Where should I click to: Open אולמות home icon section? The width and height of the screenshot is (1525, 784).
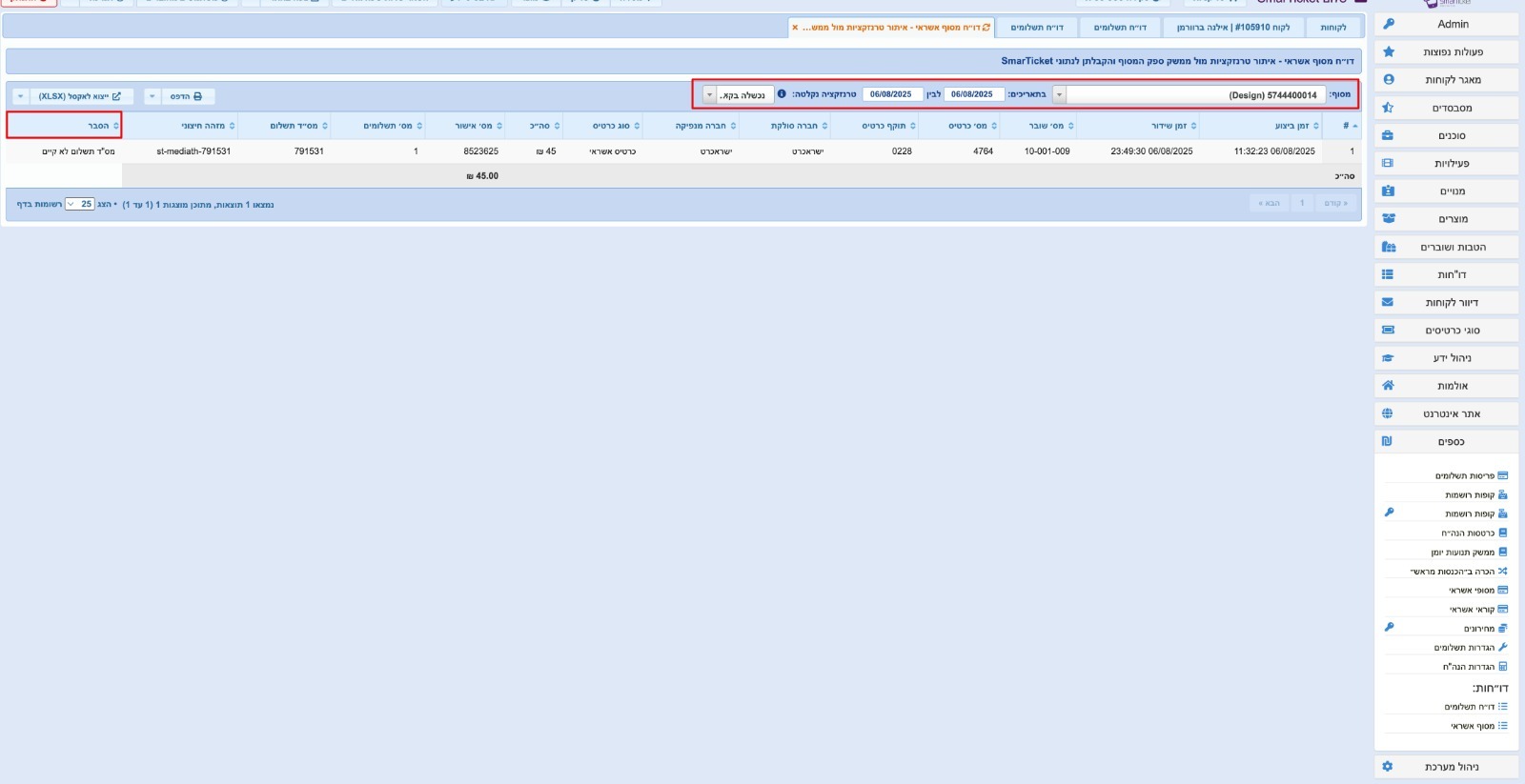tap(1446, 386)
